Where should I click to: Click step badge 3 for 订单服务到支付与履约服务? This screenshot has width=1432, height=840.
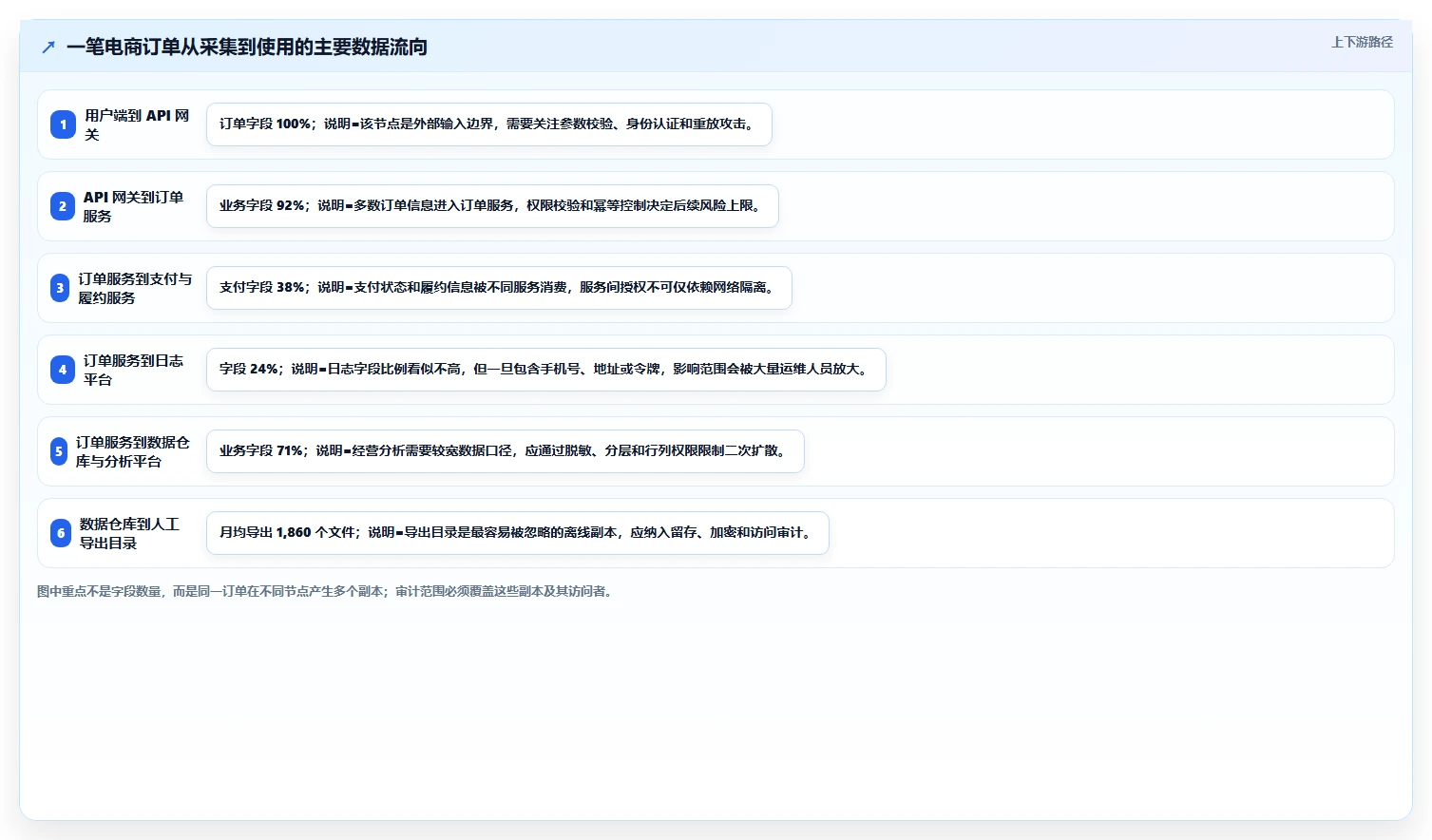pyautogui.click(x=60, y=288)
